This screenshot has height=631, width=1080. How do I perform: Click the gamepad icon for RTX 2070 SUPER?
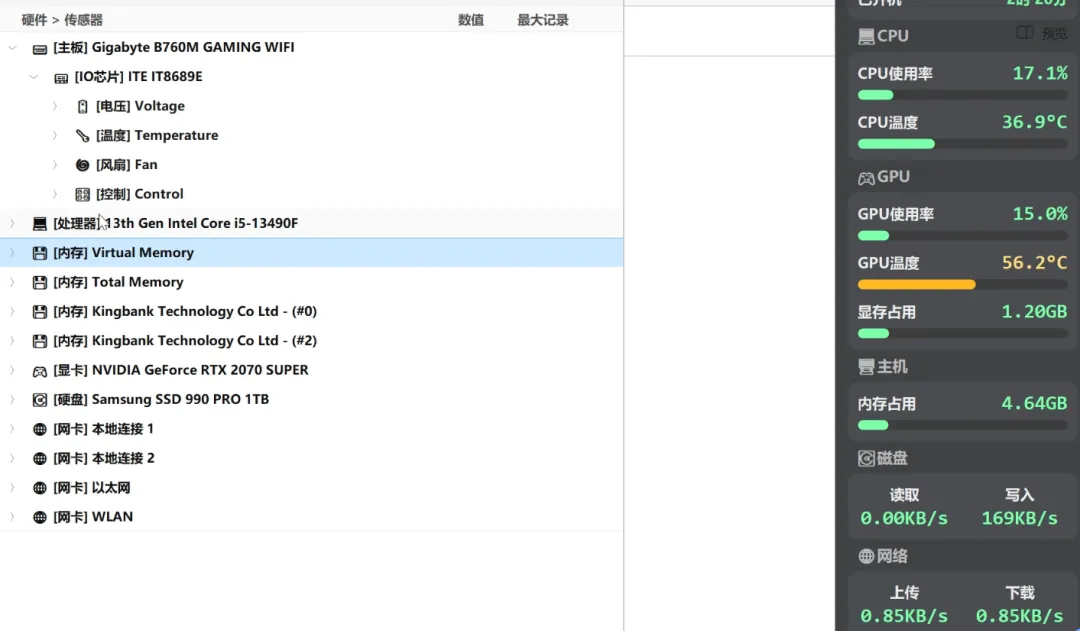tap(40, 371)
